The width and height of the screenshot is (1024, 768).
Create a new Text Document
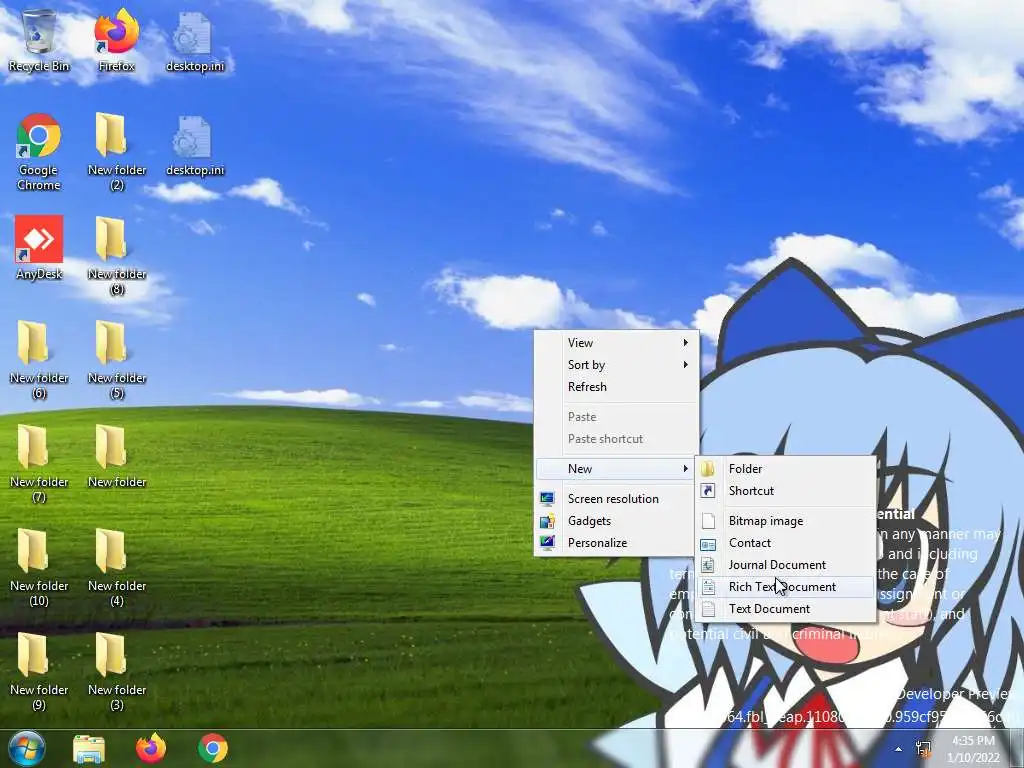(786, 609)
